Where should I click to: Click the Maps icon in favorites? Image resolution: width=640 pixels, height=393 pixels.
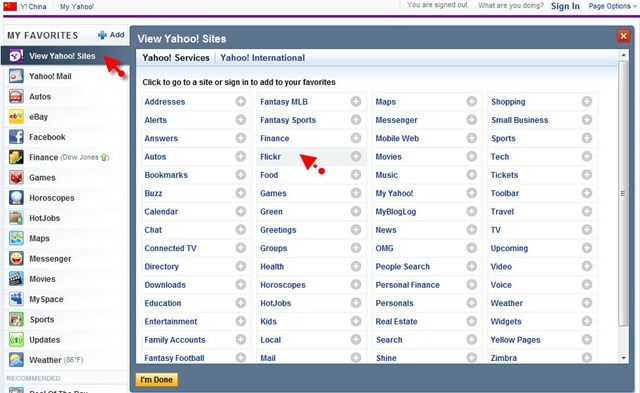16,238
